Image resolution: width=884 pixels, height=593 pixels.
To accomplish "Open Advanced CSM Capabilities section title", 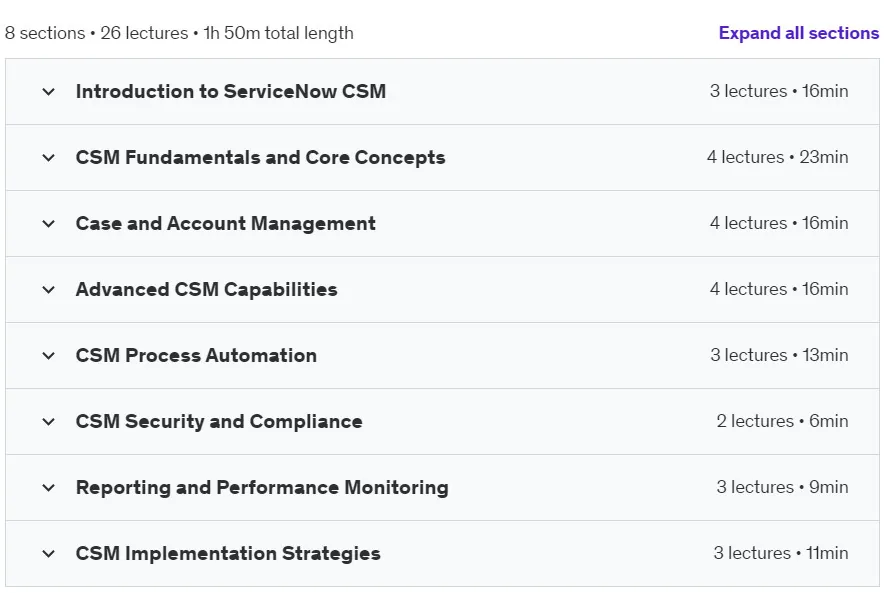I will click(x=206, y=289).
